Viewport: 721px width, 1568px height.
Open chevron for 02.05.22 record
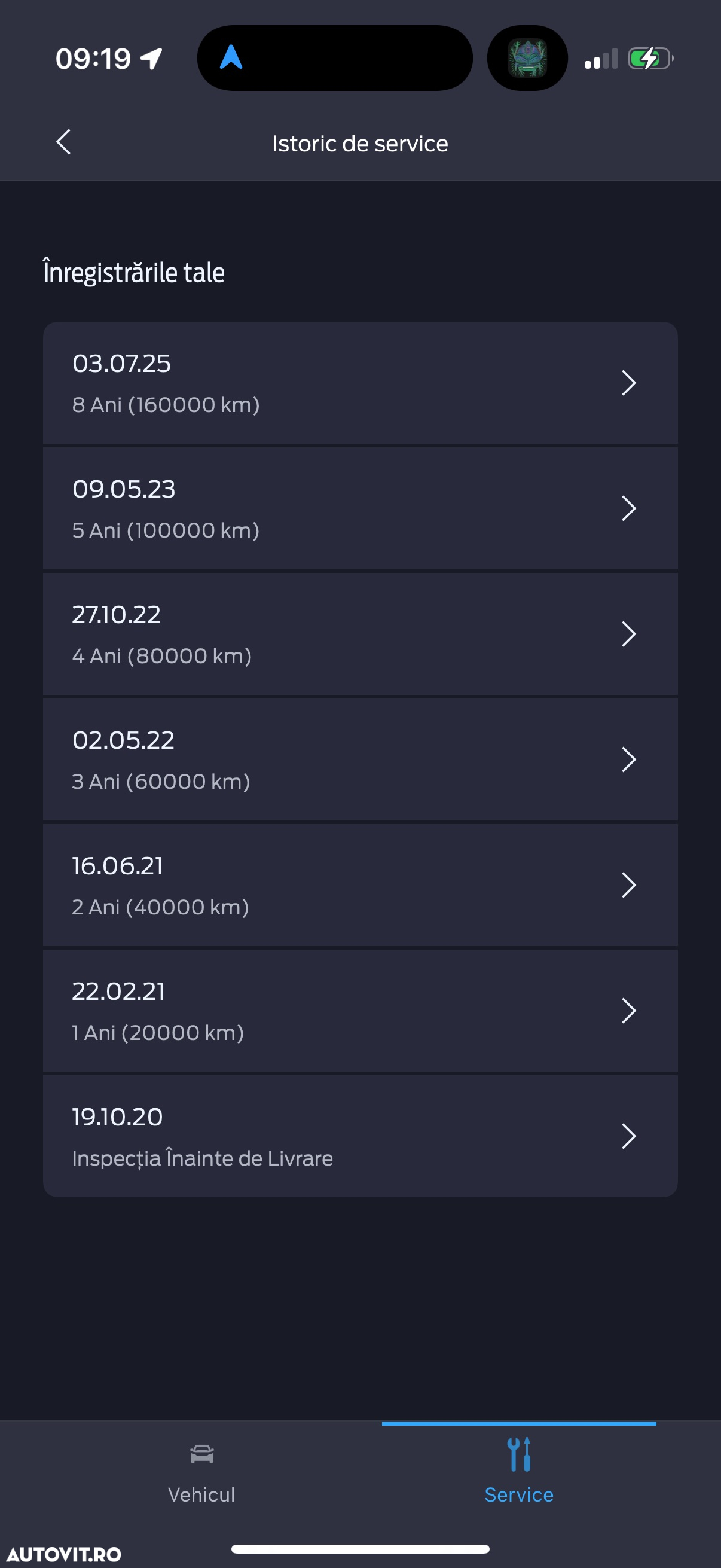tap(628, 759)
